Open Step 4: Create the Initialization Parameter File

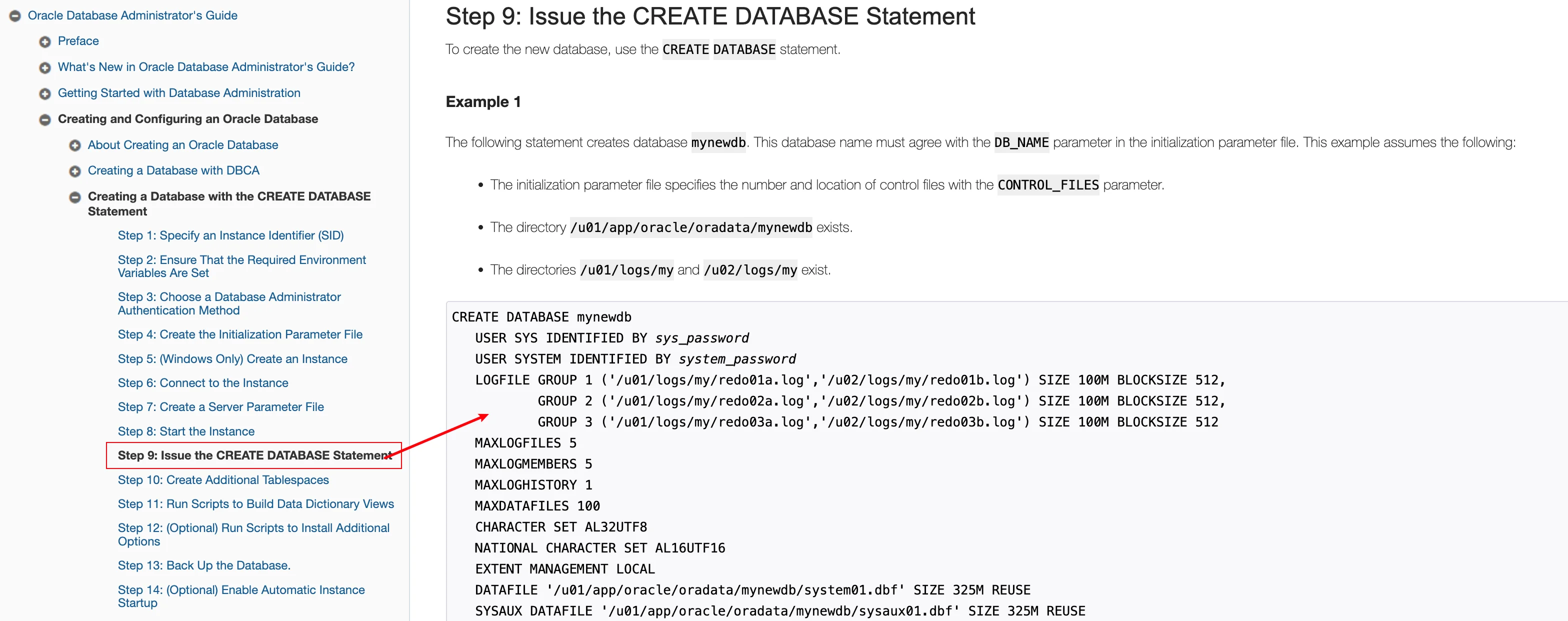click(x=240, y=334)
